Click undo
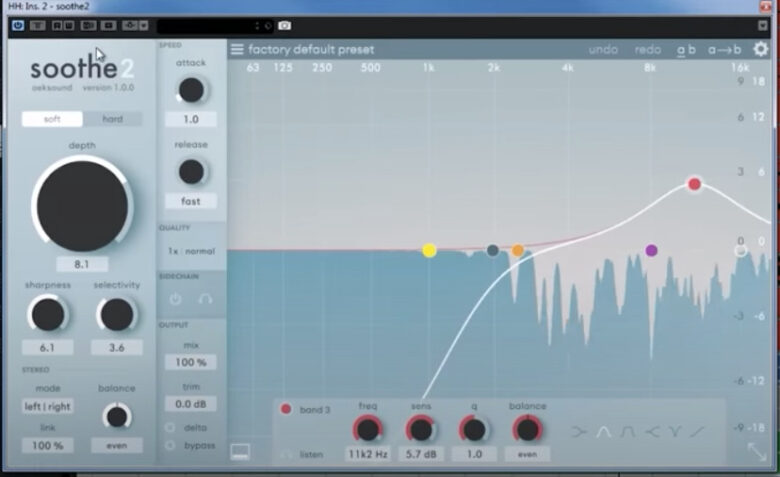 (x=603, y=50)
